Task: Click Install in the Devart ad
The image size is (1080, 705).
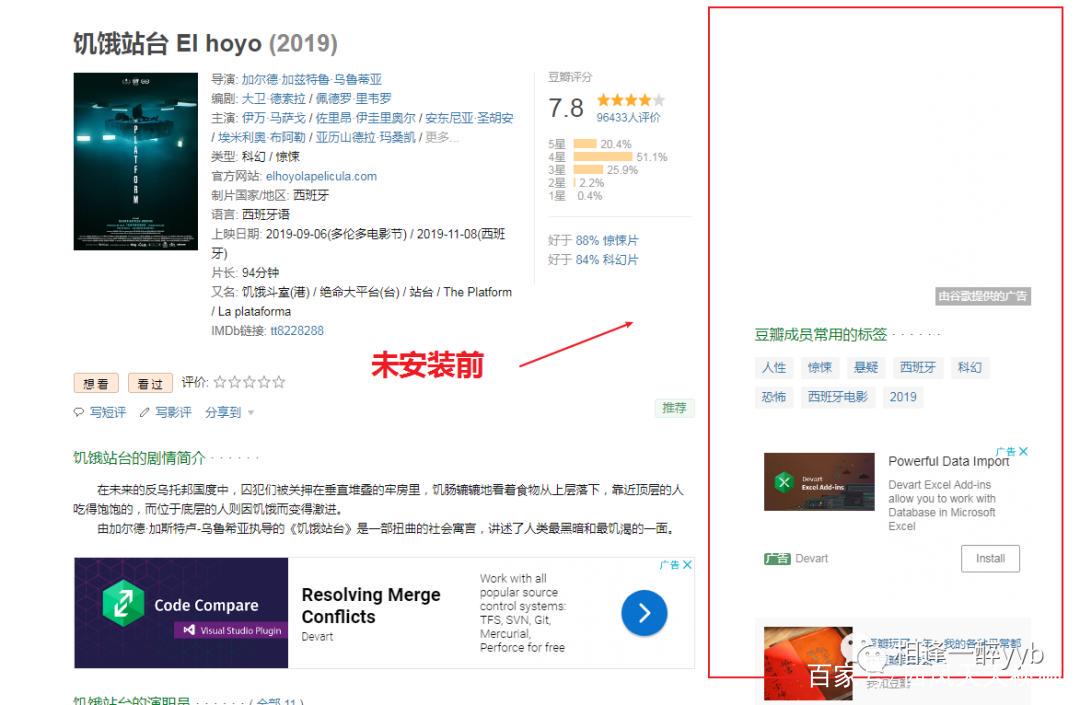Action: pyautogui.click(x=990, y=558)
